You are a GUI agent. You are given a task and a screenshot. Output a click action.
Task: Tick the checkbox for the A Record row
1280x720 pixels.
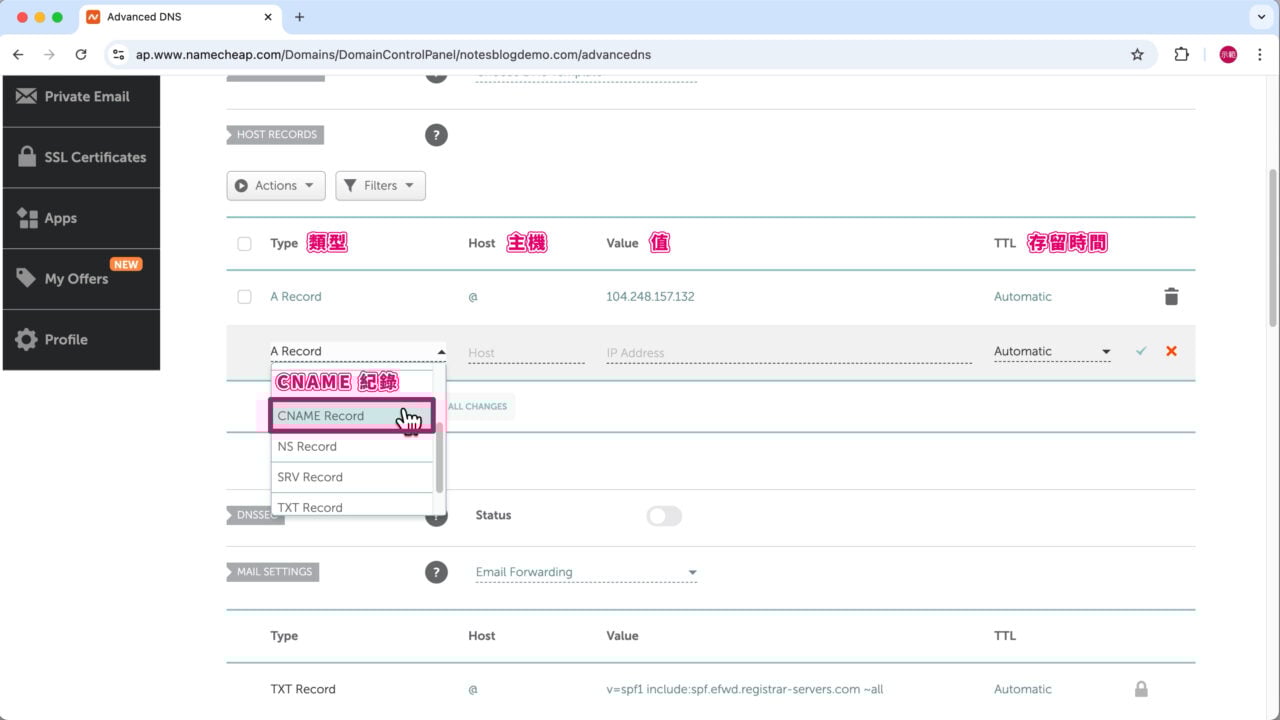[244, 297]
